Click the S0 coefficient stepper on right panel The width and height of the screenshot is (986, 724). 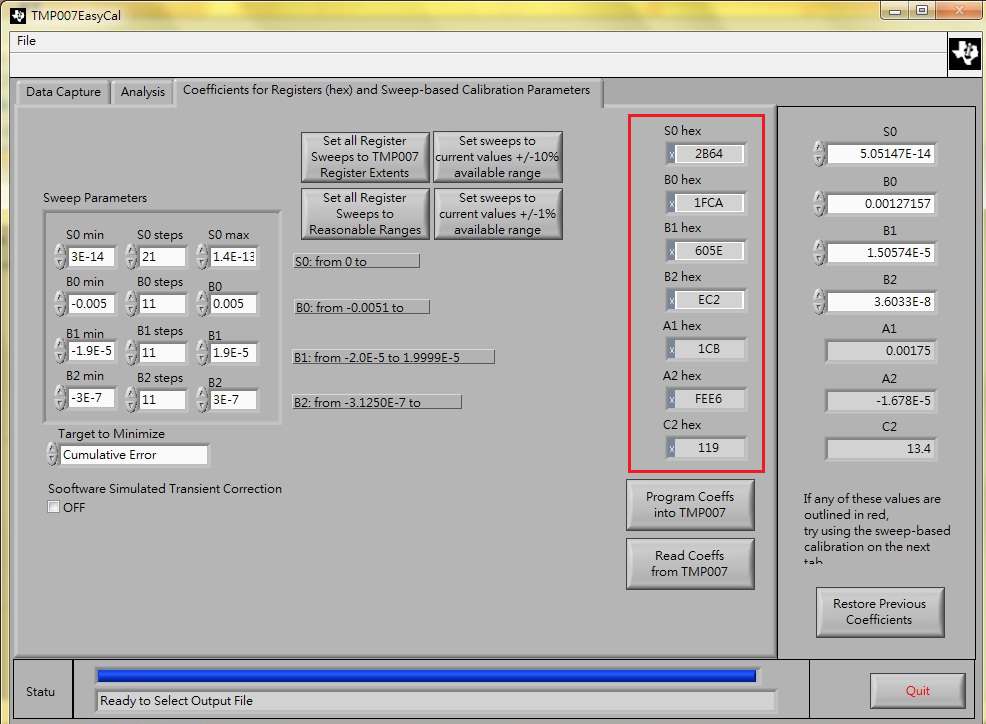tap(819, 153)
